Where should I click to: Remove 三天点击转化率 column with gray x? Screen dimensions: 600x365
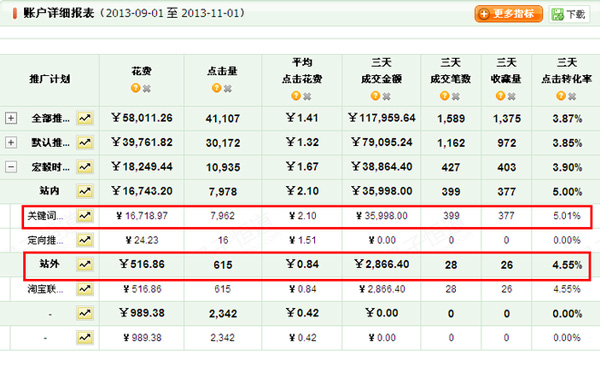572,96
